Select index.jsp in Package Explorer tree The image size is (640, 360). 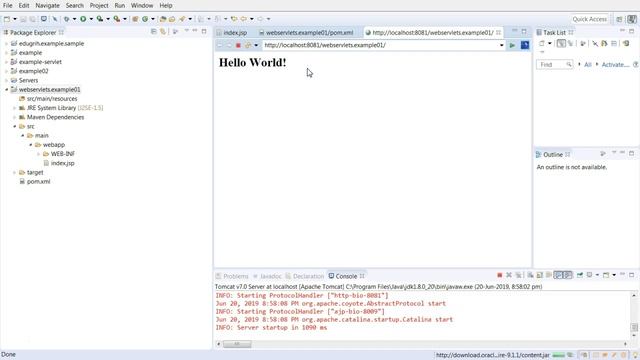62,163
